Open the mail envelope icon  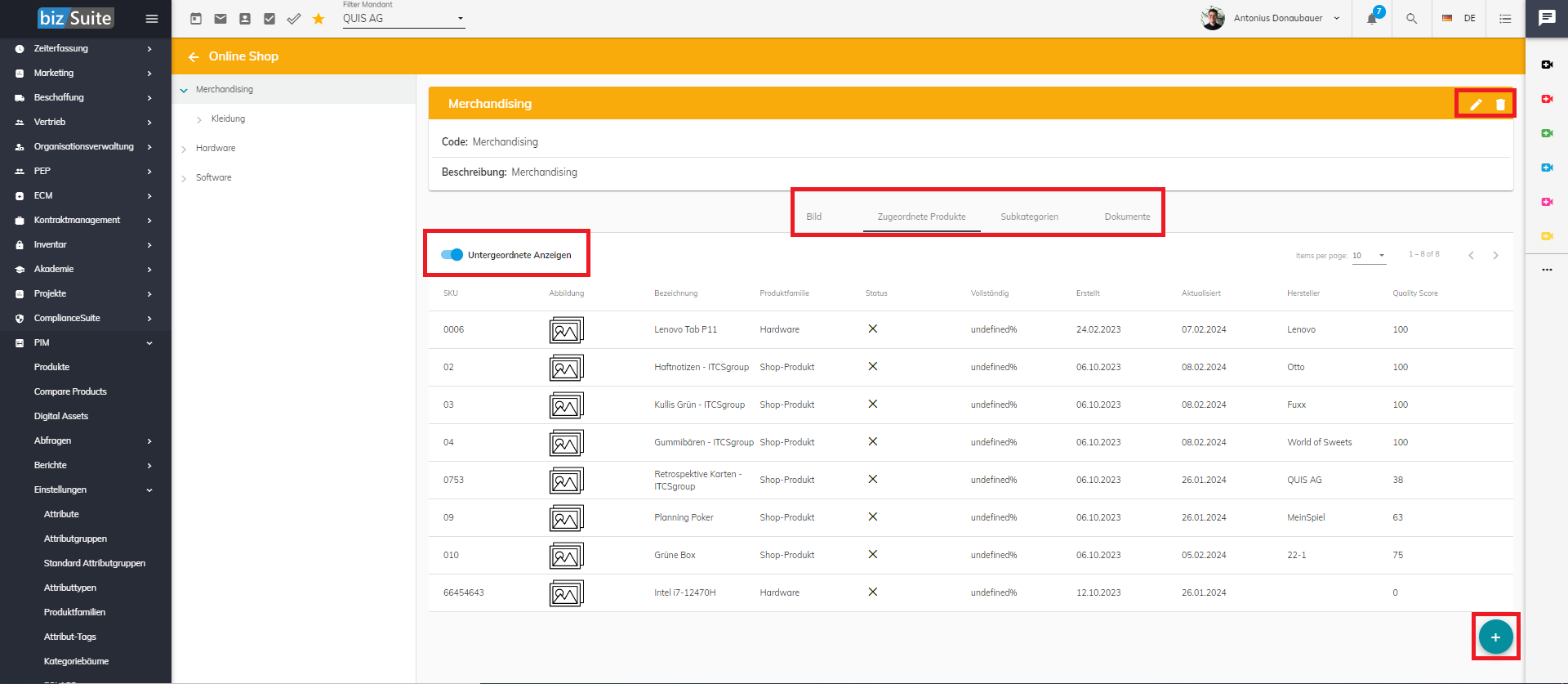220,18
